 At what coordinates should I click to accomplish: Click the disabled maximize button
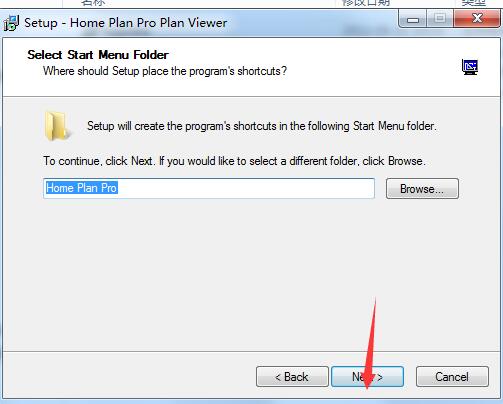click(439, 18)
